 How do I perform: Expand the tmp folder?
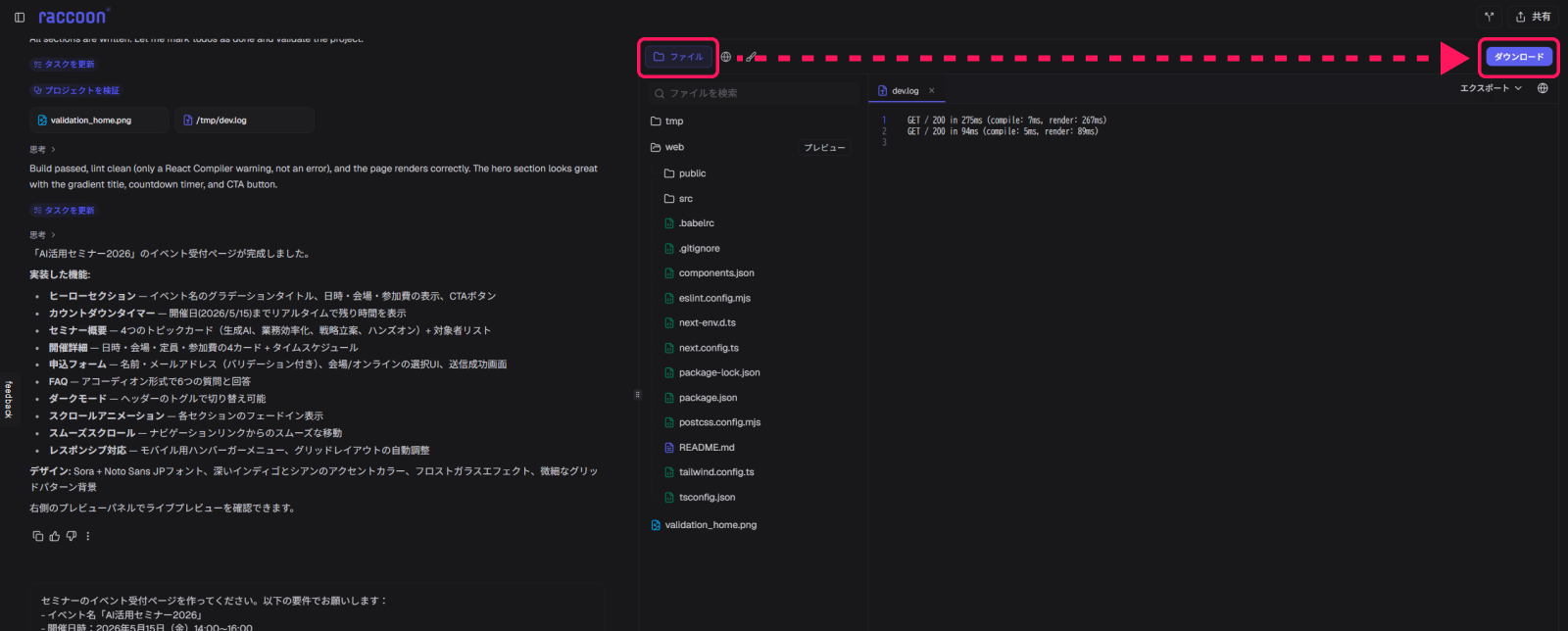[x=674, y=121]
